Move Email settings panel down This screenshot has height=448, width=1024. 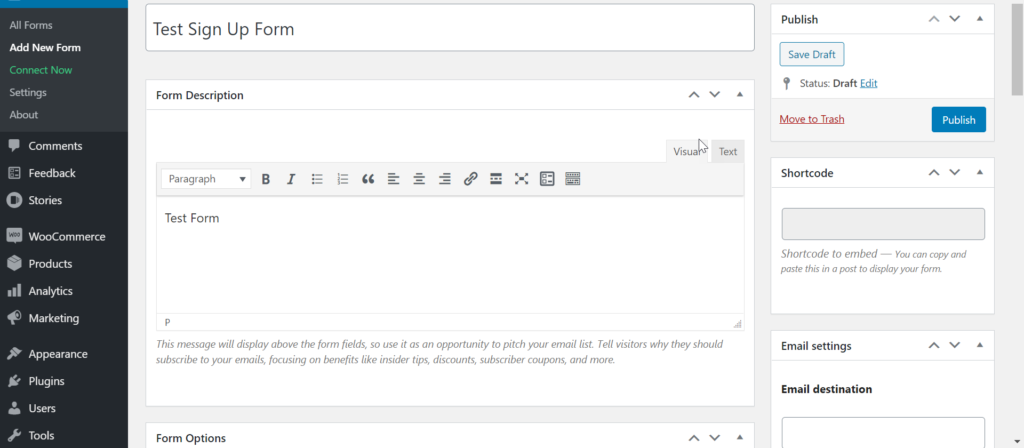coord(955,345)
